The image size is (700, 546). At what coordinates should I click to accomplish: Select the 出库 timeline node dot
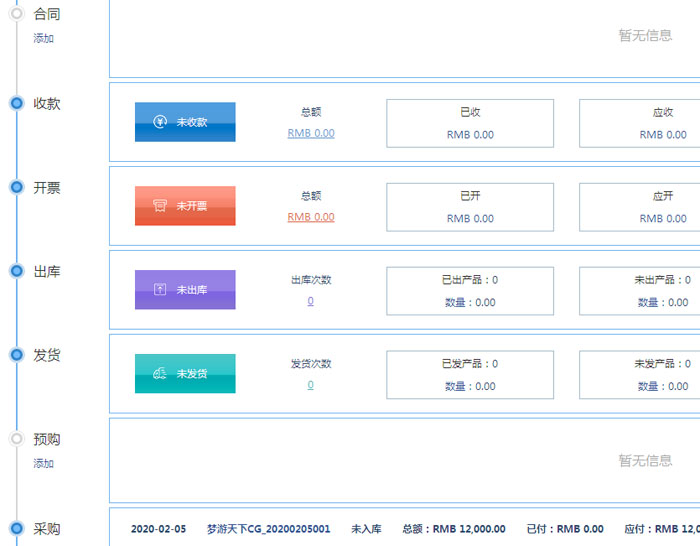point(16,271)
